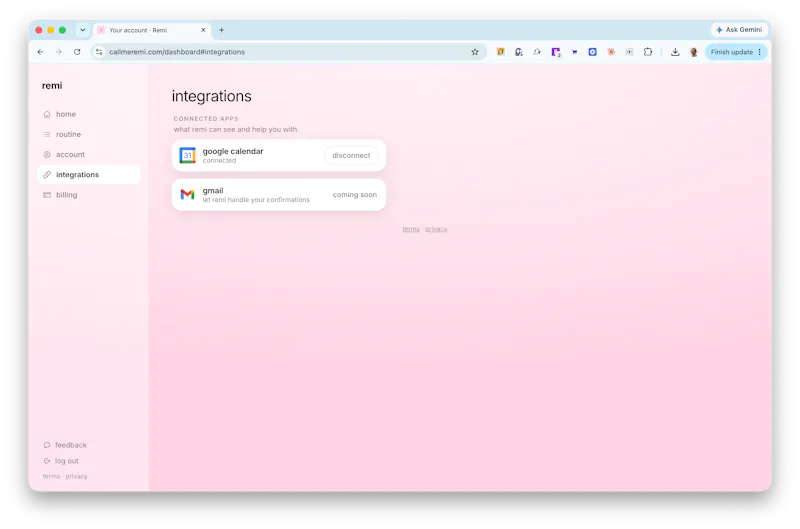The image size is (800, 529).
Task: Click the account person icon
Action: (47, 155)
